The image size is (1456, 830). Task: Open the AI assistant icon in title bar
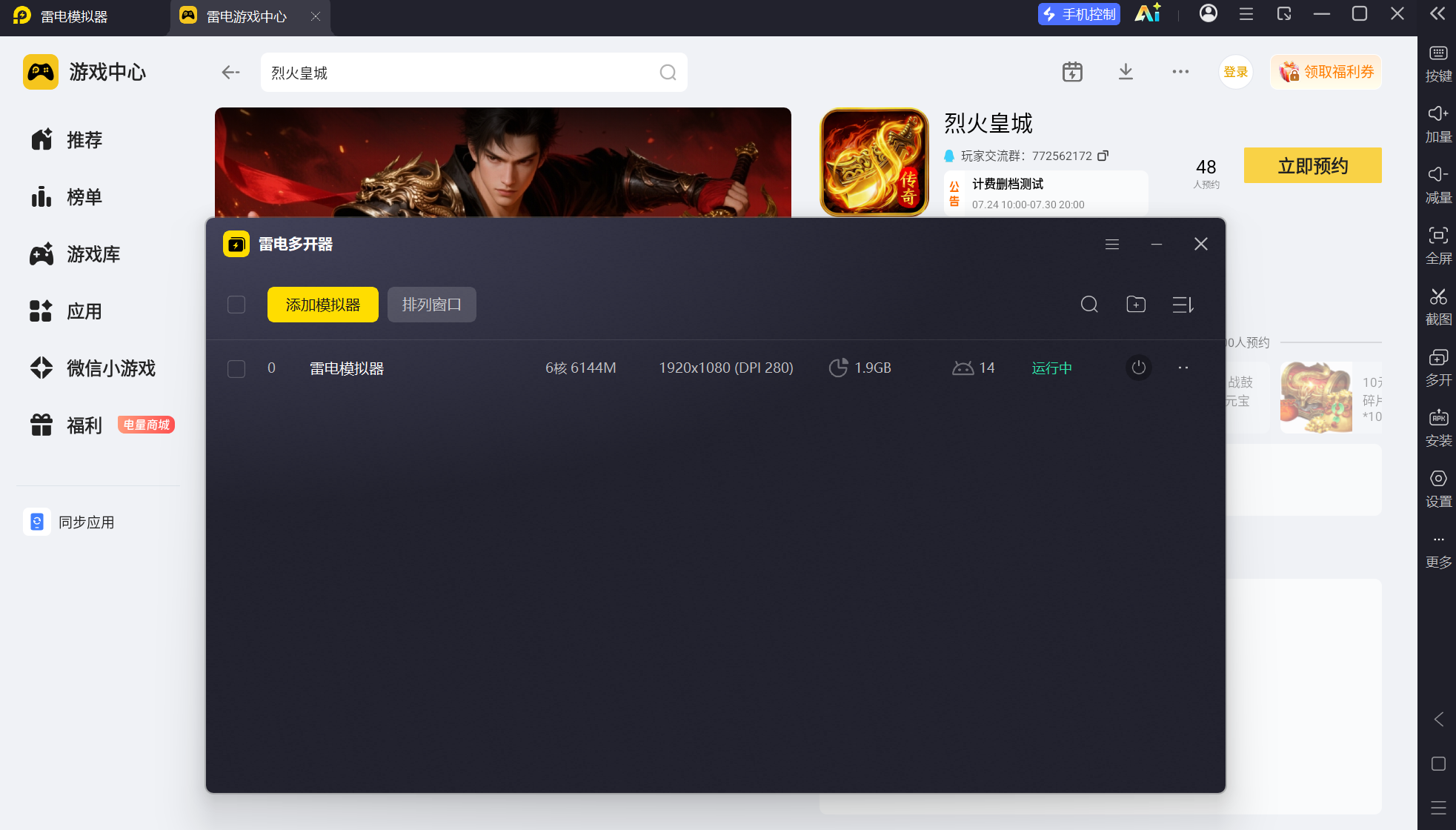point(1148,13)
